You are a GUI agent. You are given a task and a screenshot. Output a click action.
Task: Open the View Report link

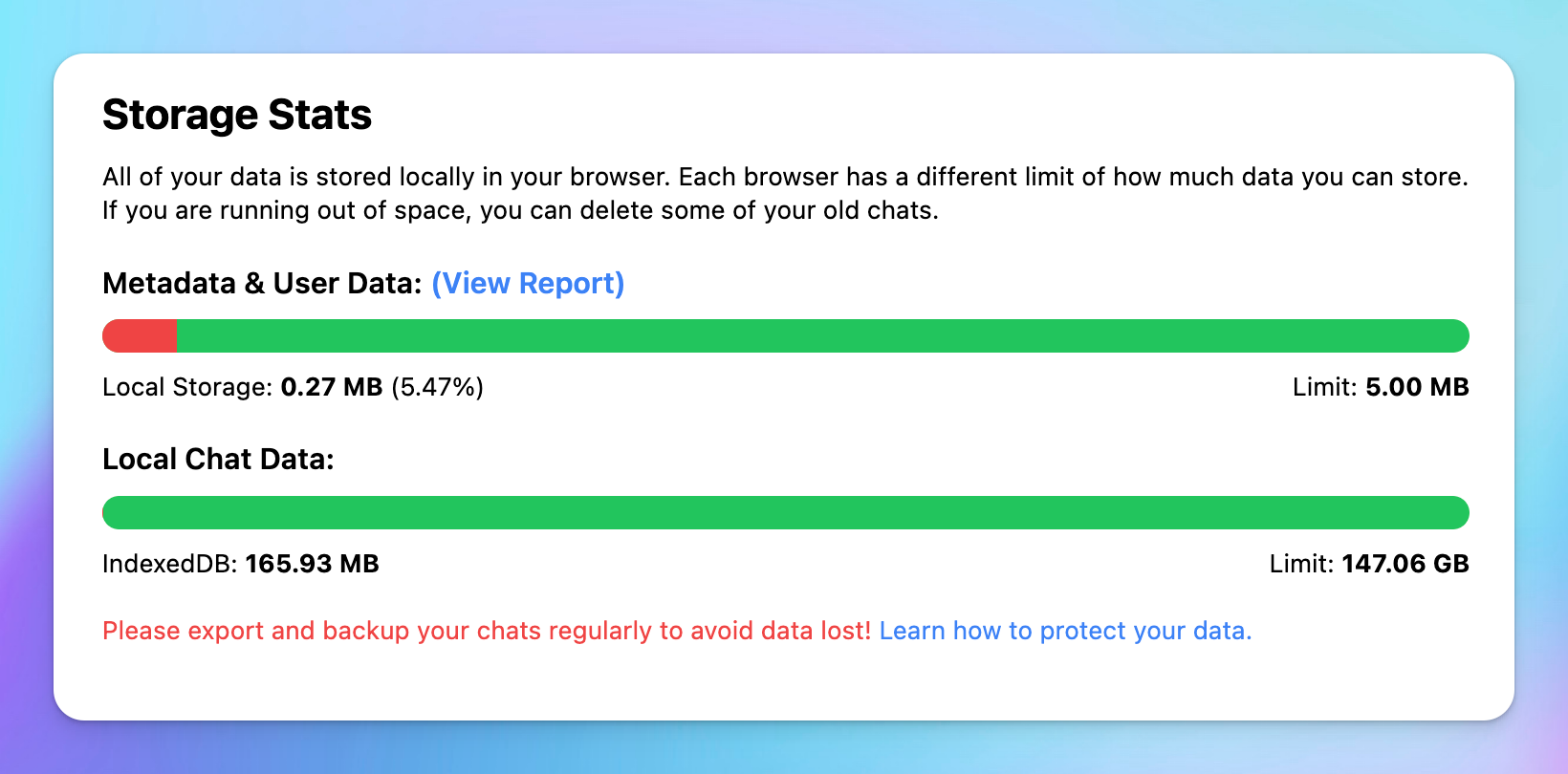(x=528, y=284)
